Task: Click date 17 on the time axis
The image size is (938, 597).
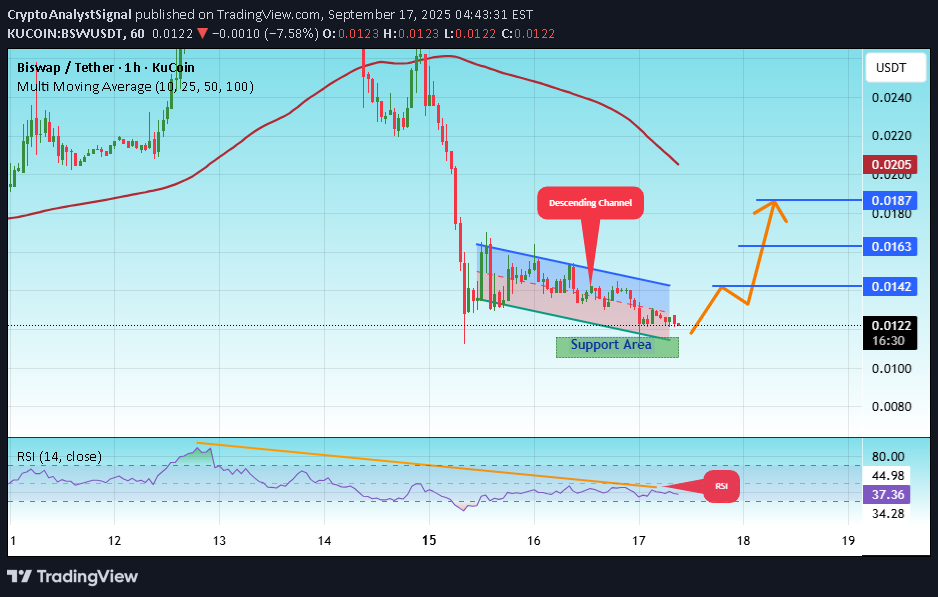Action: [639, 541]
